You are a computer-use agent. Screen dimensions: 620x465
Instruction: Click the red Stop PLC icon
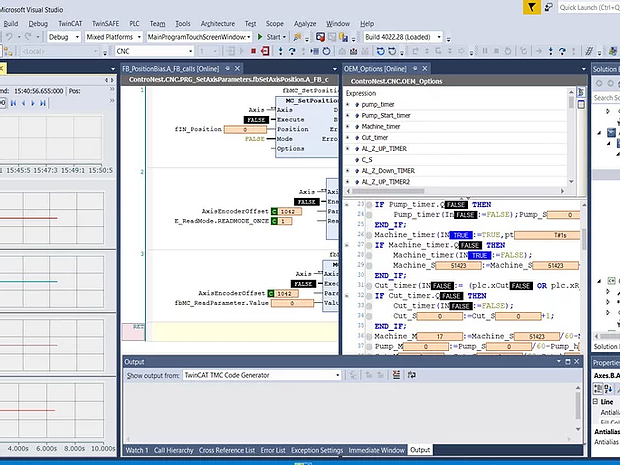(253, 51)
